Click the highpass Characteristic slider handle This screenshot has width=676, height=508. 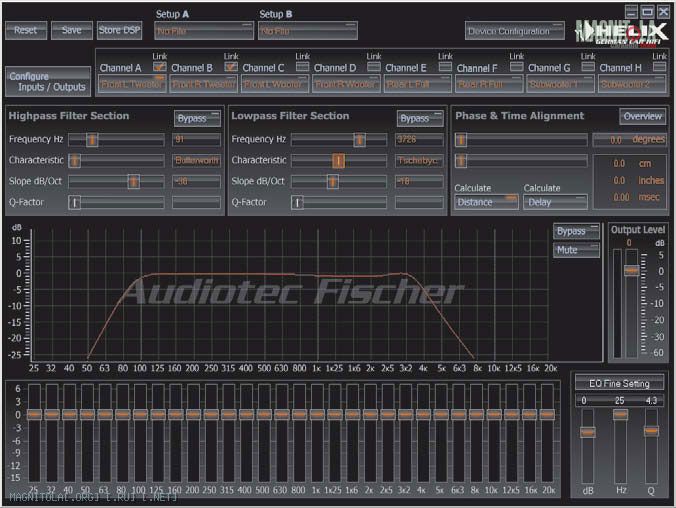(x=75, y=160)
